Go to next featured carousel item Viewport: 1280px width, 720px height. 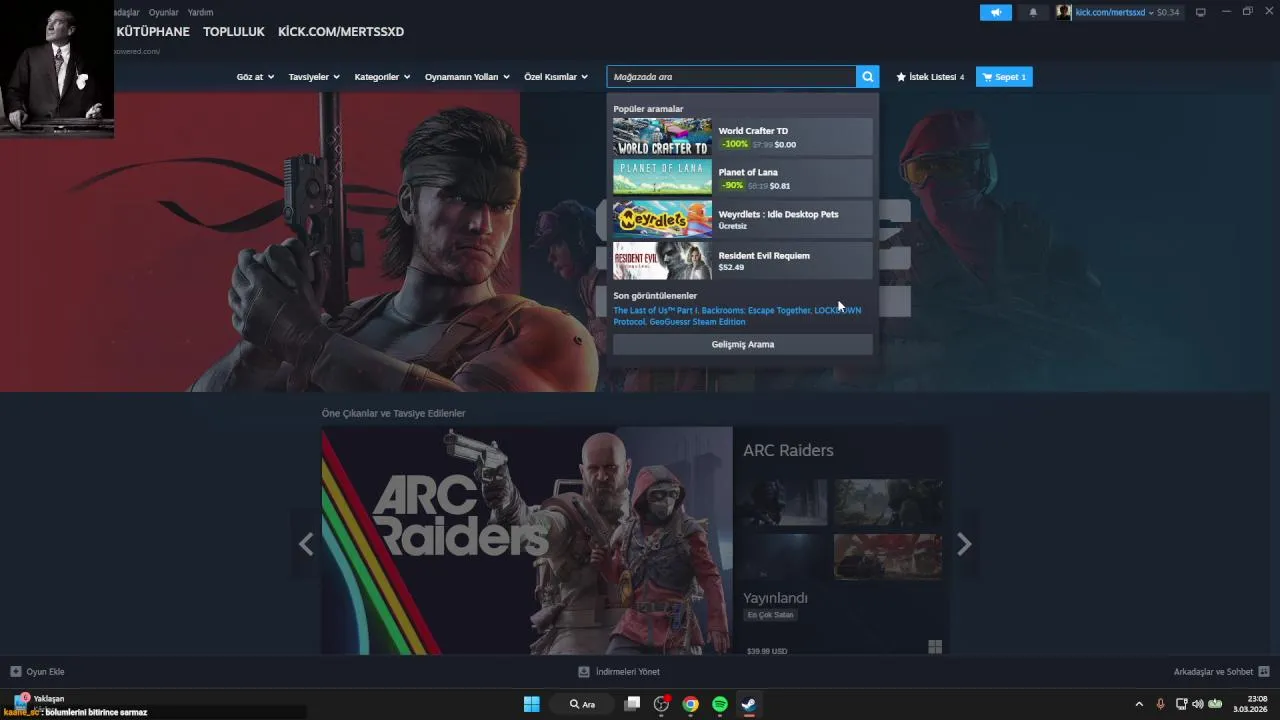tap(964, 544)
